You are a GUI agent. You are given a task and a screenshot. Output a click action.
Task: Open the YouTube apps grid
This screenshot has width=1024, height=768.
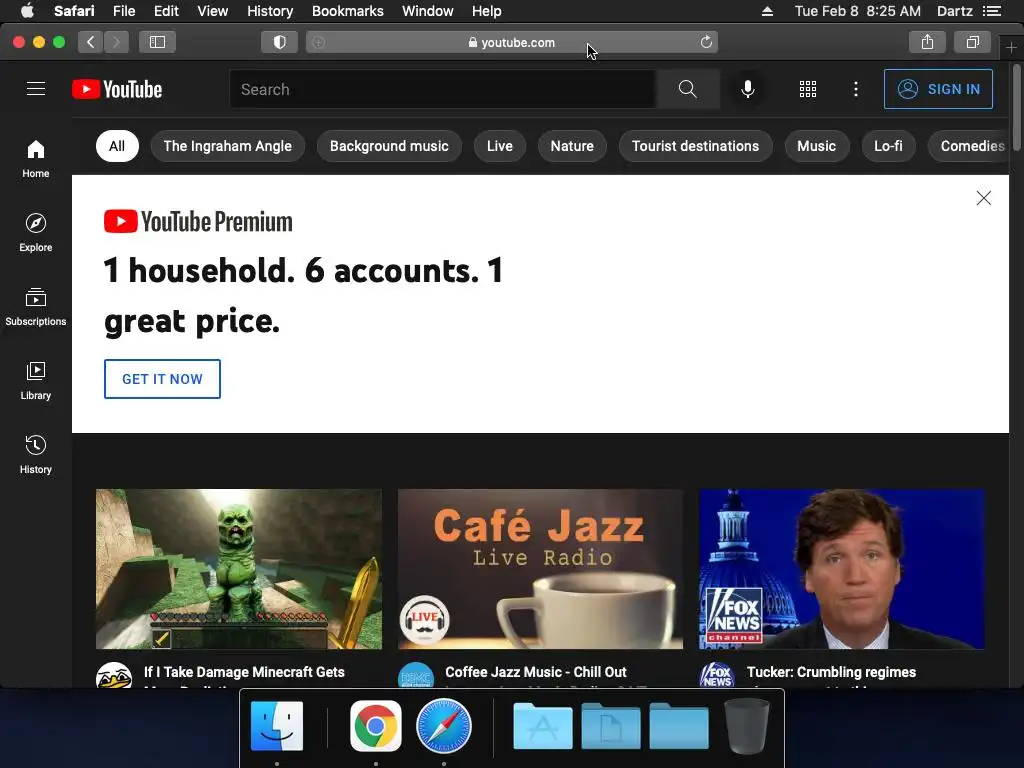coord(808,89)
